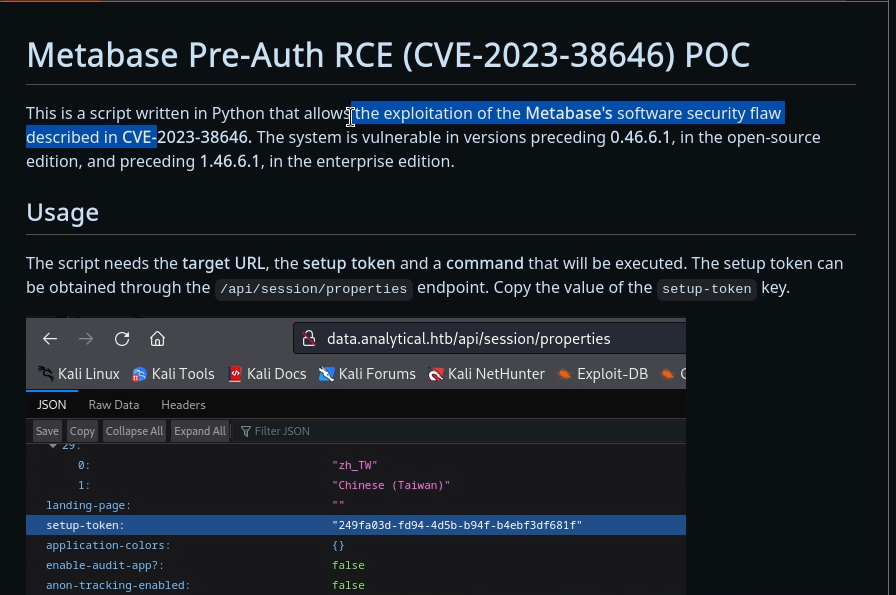Viewport: 896px width, 595px height.
Task: Click the setup-token inline code in Usage paragraph
Action: click(707, 289)
